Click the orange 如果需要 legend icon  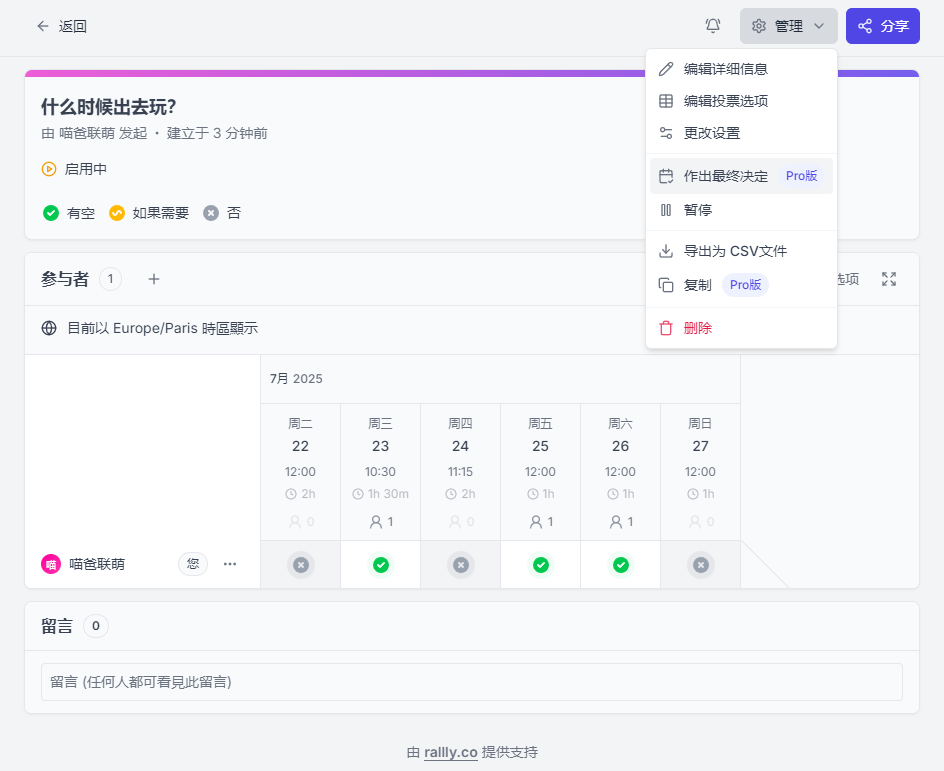[117, 213]
